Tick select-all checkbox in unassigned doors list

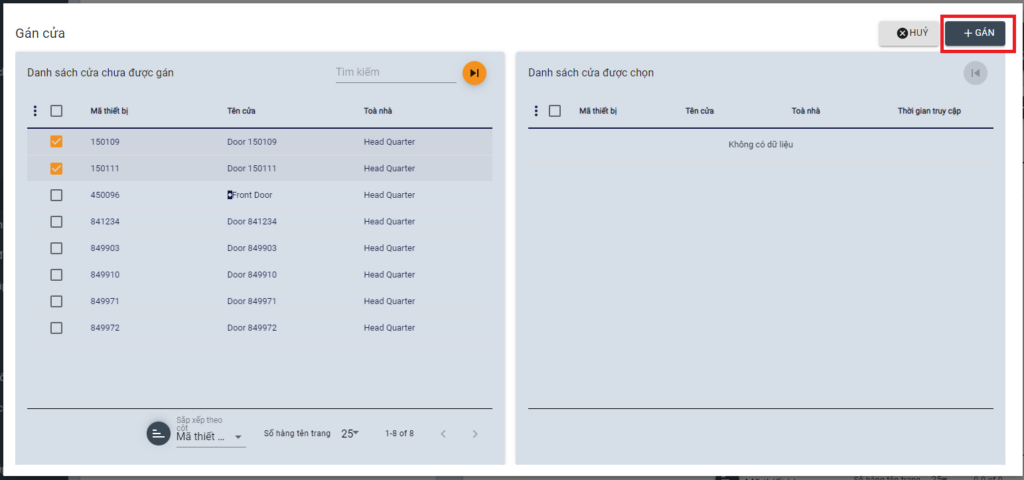(x=56, y=111)
